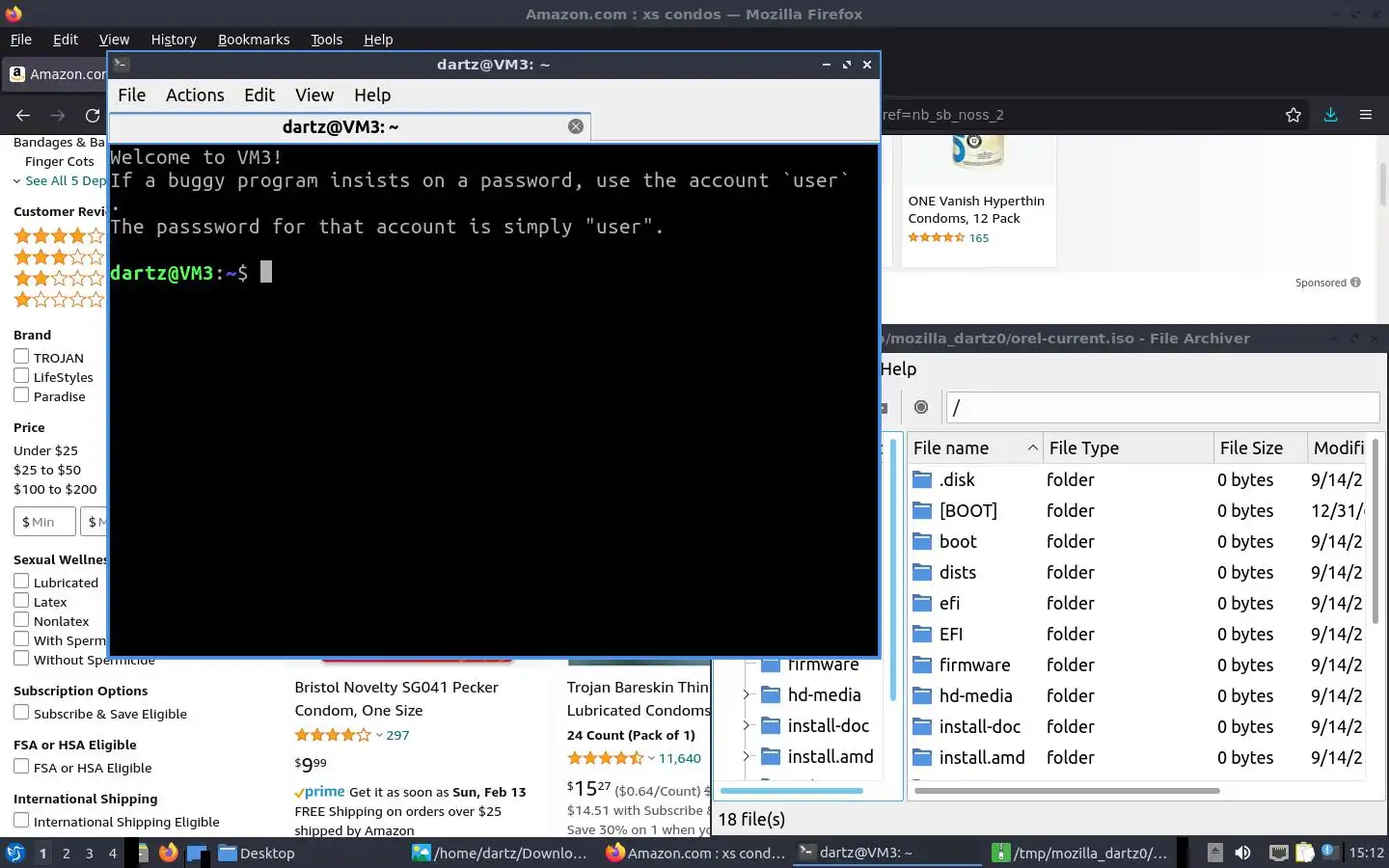
Task: Enable the Latex filter checkbox
Action: (x=21, y=601)
